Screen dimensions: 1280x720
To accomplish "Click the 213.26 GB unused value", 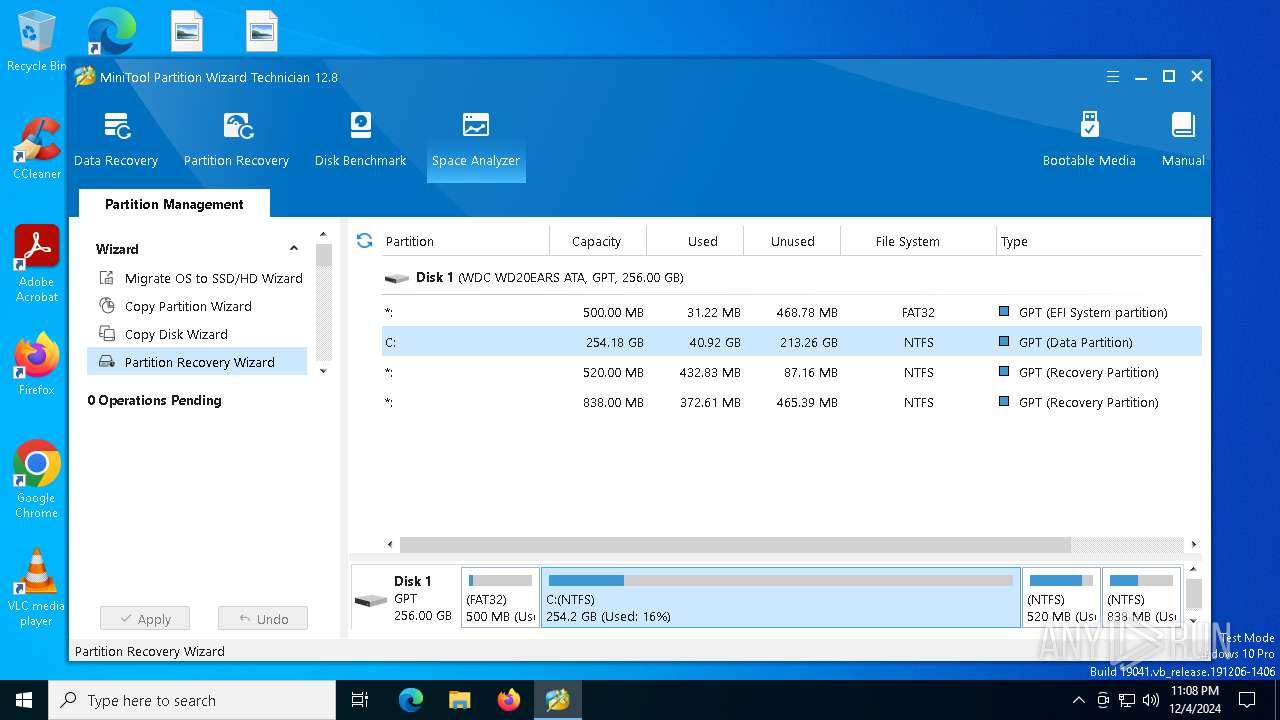I will pos(808,342).
